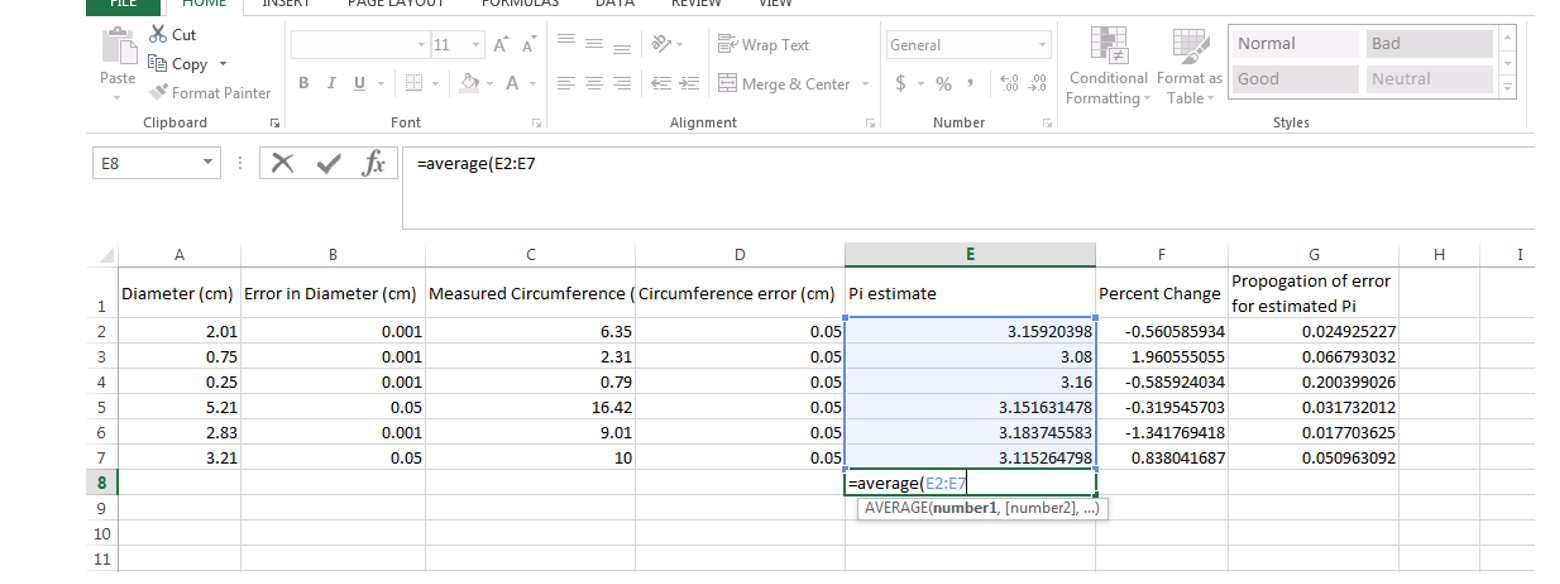This screenshot has height=584, width=1560.
Task: Click the Paste clipboard icon
Action: point(118,46)
